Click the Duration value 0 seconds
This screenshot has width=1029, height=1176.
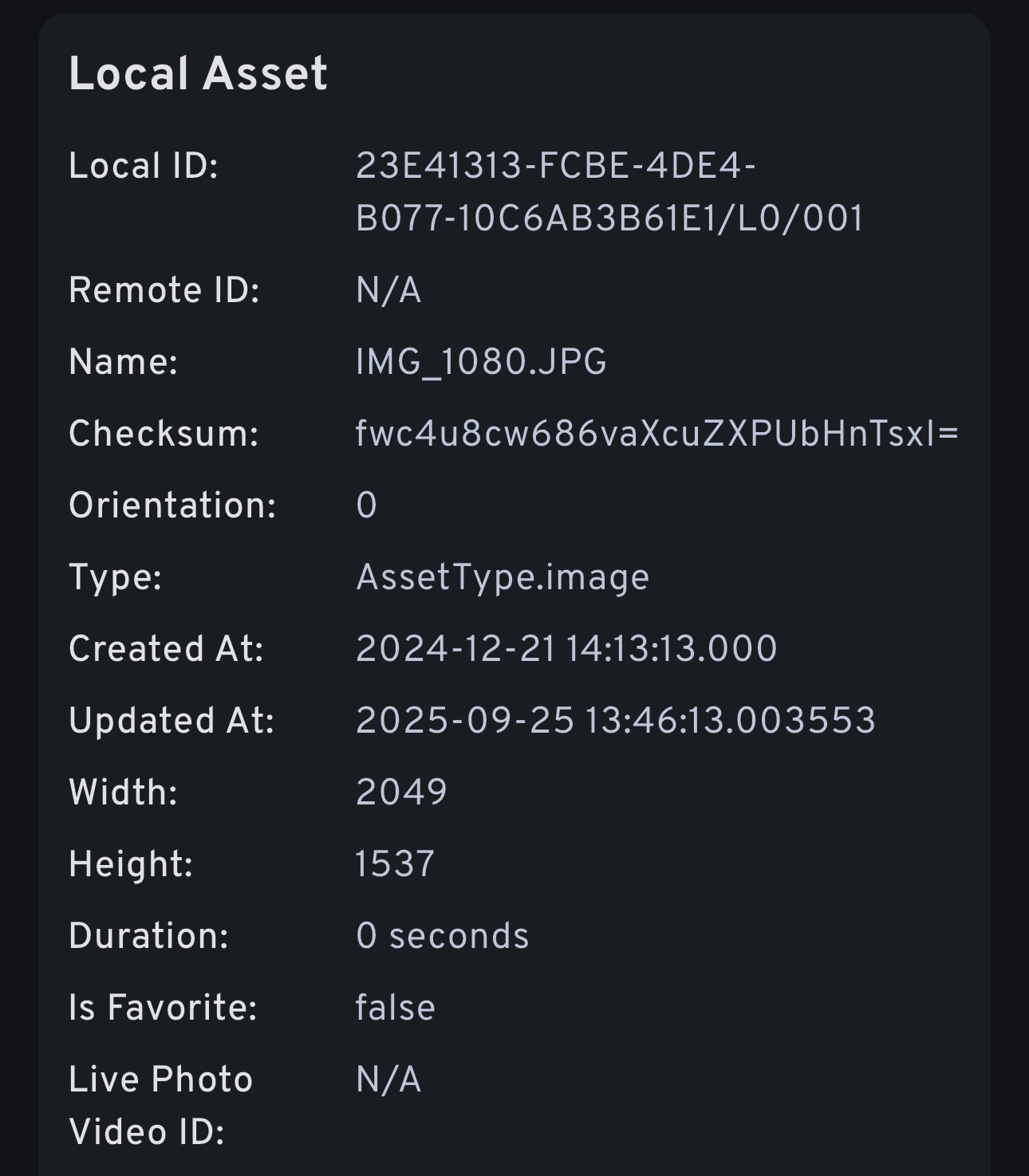442,936
